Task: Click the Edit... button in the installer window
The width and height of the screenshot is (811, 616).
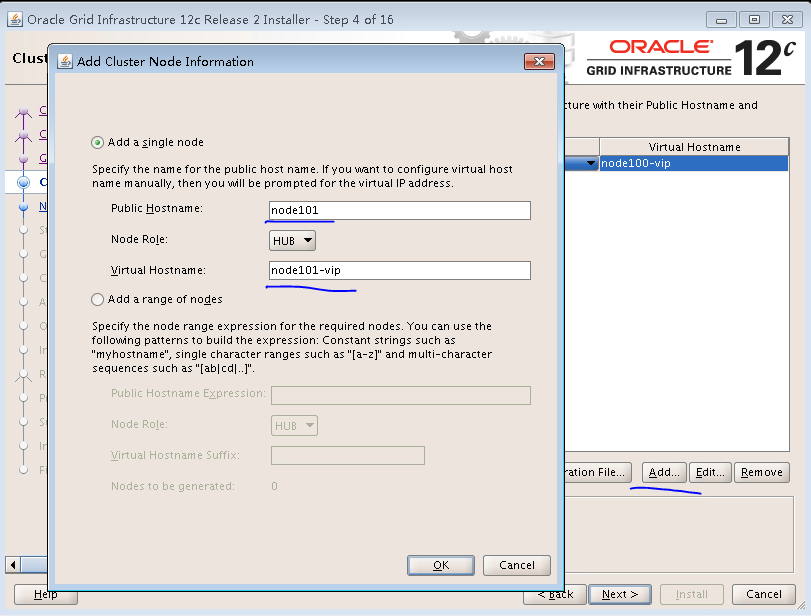Action: click(x=710, y=472)
